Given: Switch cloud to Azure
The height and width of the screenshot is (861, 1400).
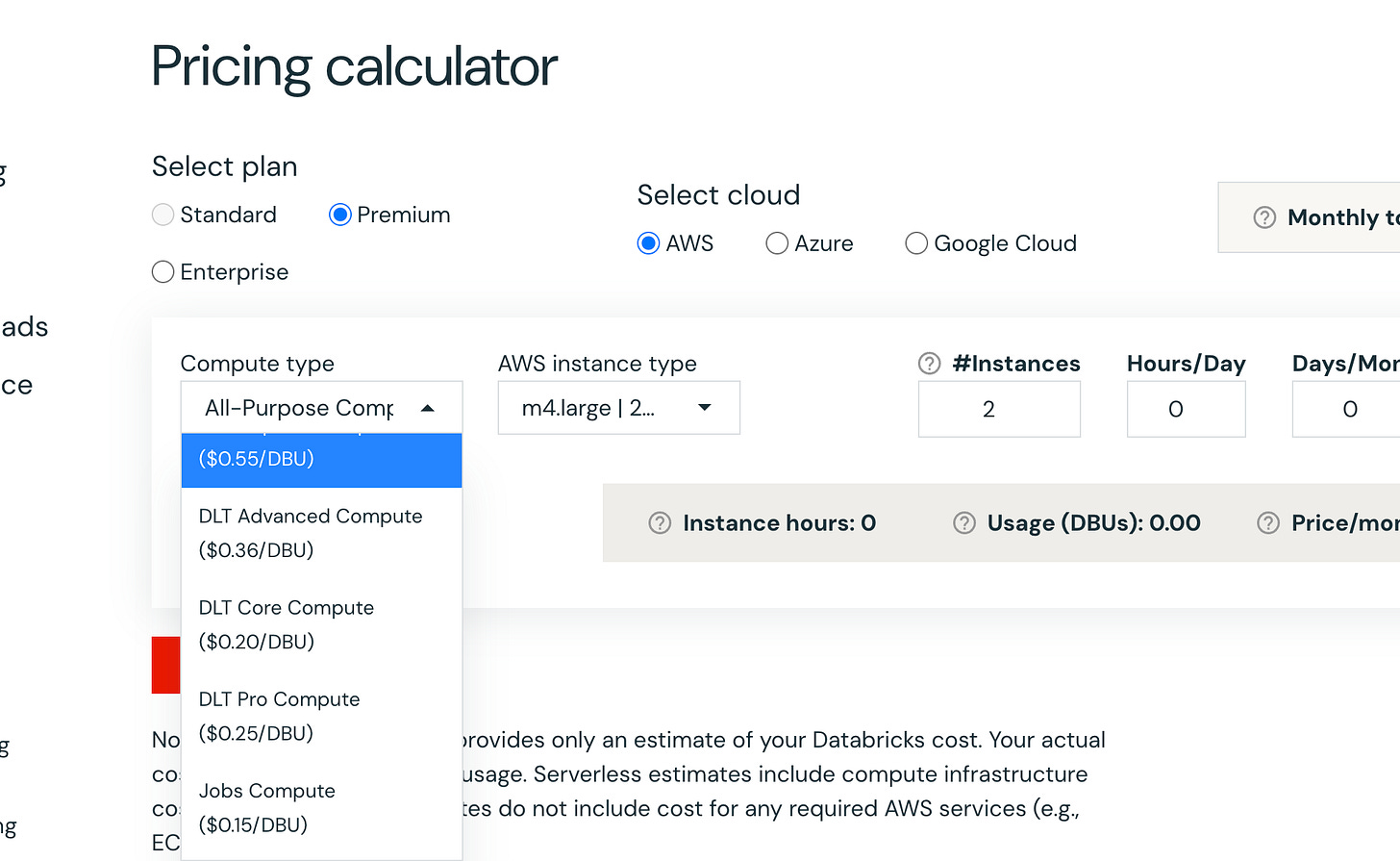Looking at the screenshot, I should point(777,243).
